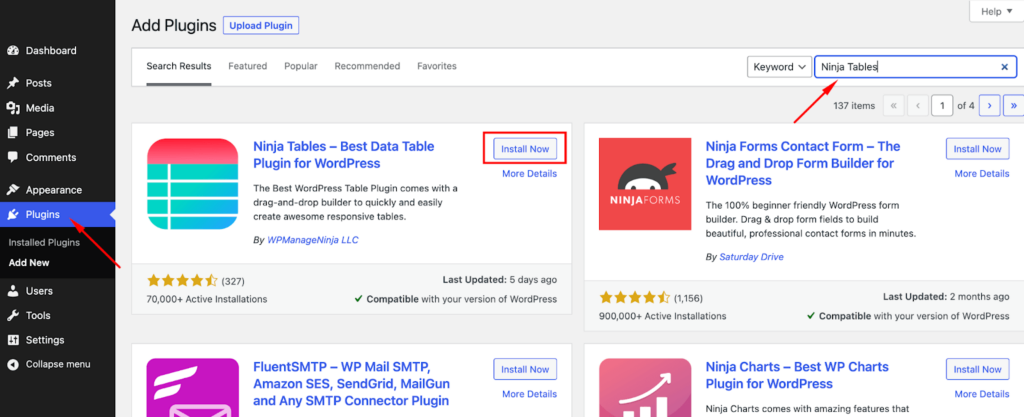The height and width of the screenshot is (417, 1024).
Task: Click the Users person icon
Action: (x=12, y=291)
